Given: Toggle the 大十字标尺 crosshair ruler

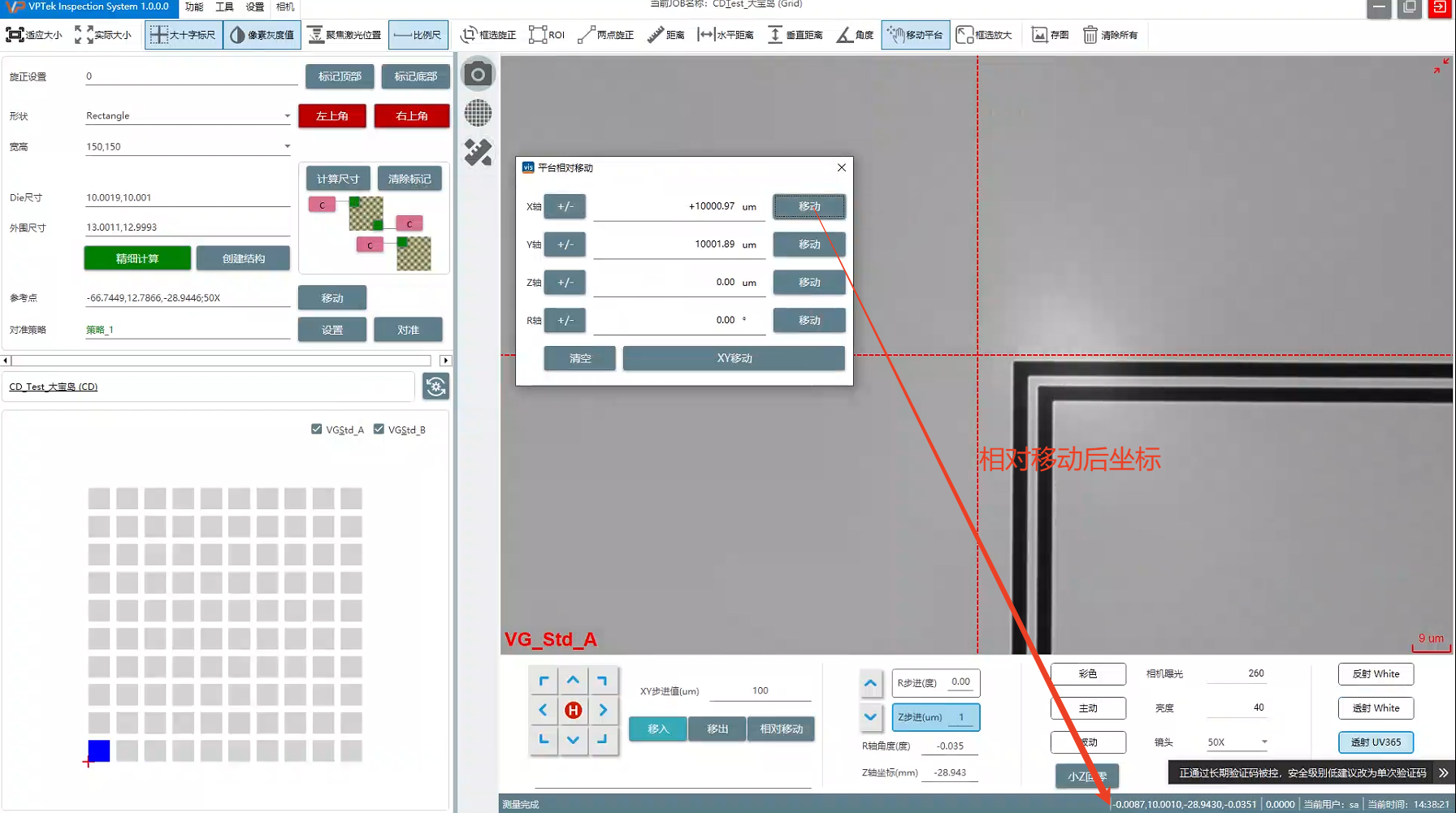Looking at the screenshot, I should pyautogui.click(x=184, y=35).
